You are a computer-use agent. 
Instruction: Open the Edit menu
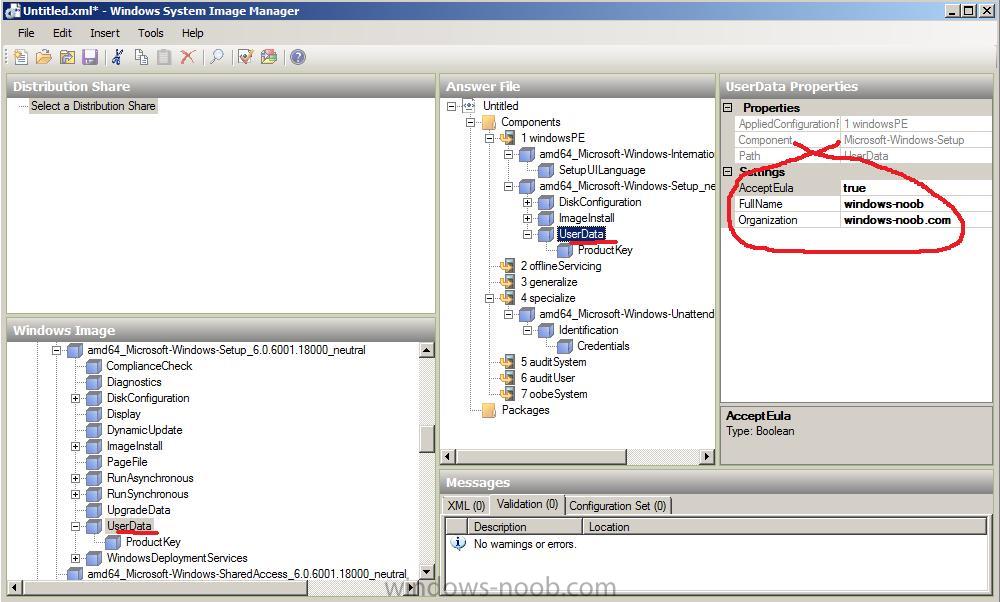point(62,33)
